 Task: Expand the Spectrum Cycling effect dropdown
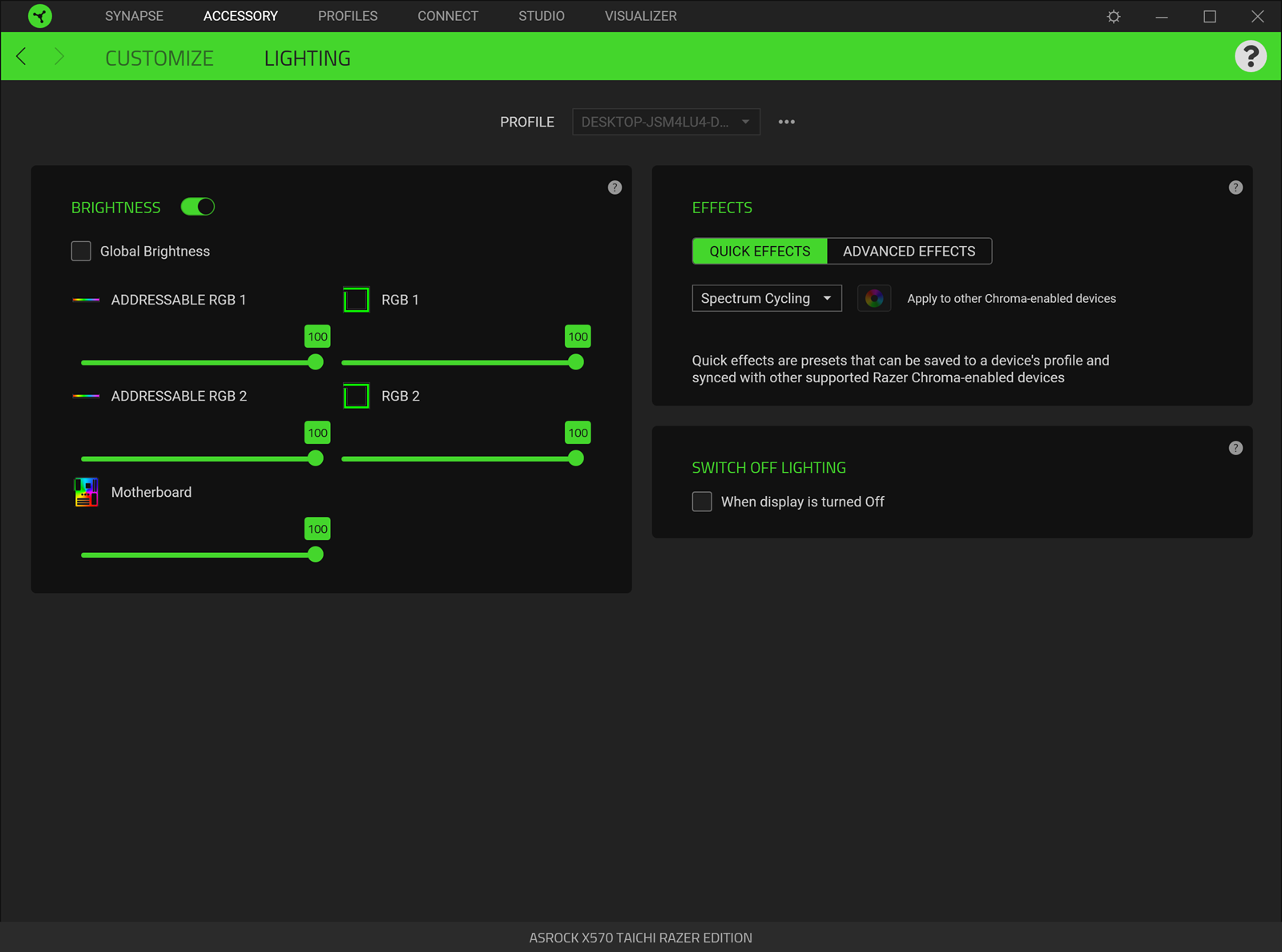767,298
